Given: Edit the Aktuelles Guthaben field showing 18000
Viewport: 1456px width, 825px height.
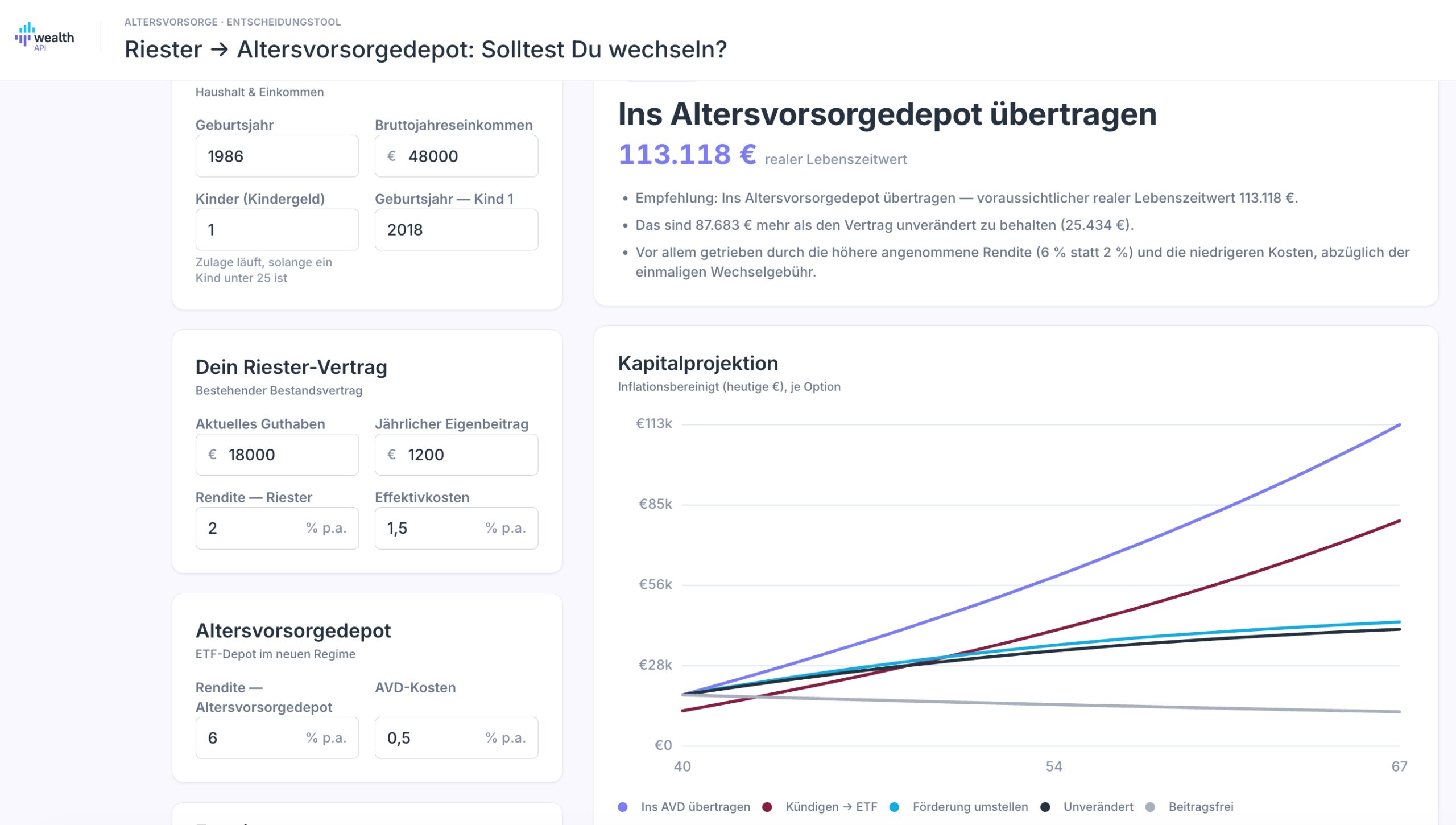Looking at the screenshot, I should point(277,455).
